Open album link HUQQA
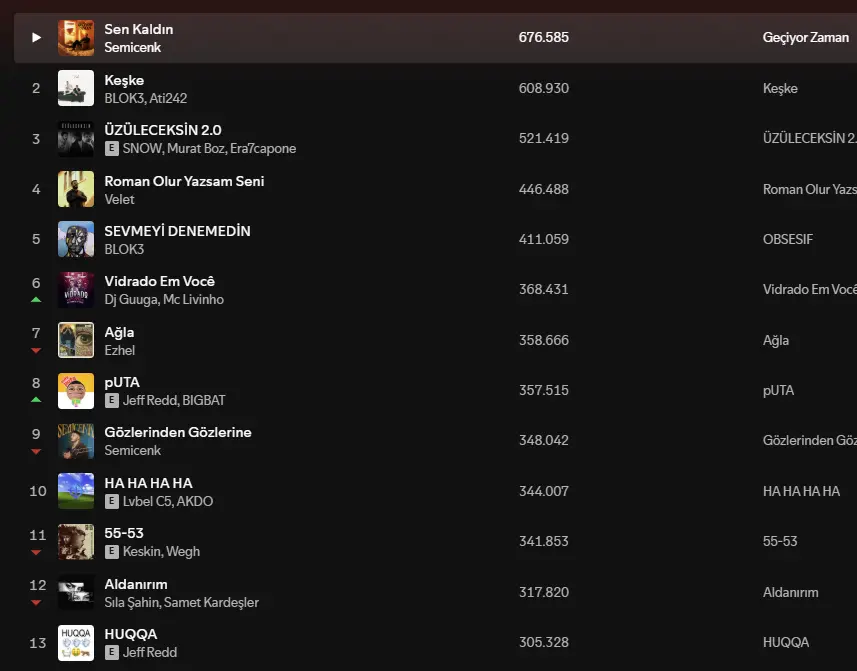 pos(786,643)
